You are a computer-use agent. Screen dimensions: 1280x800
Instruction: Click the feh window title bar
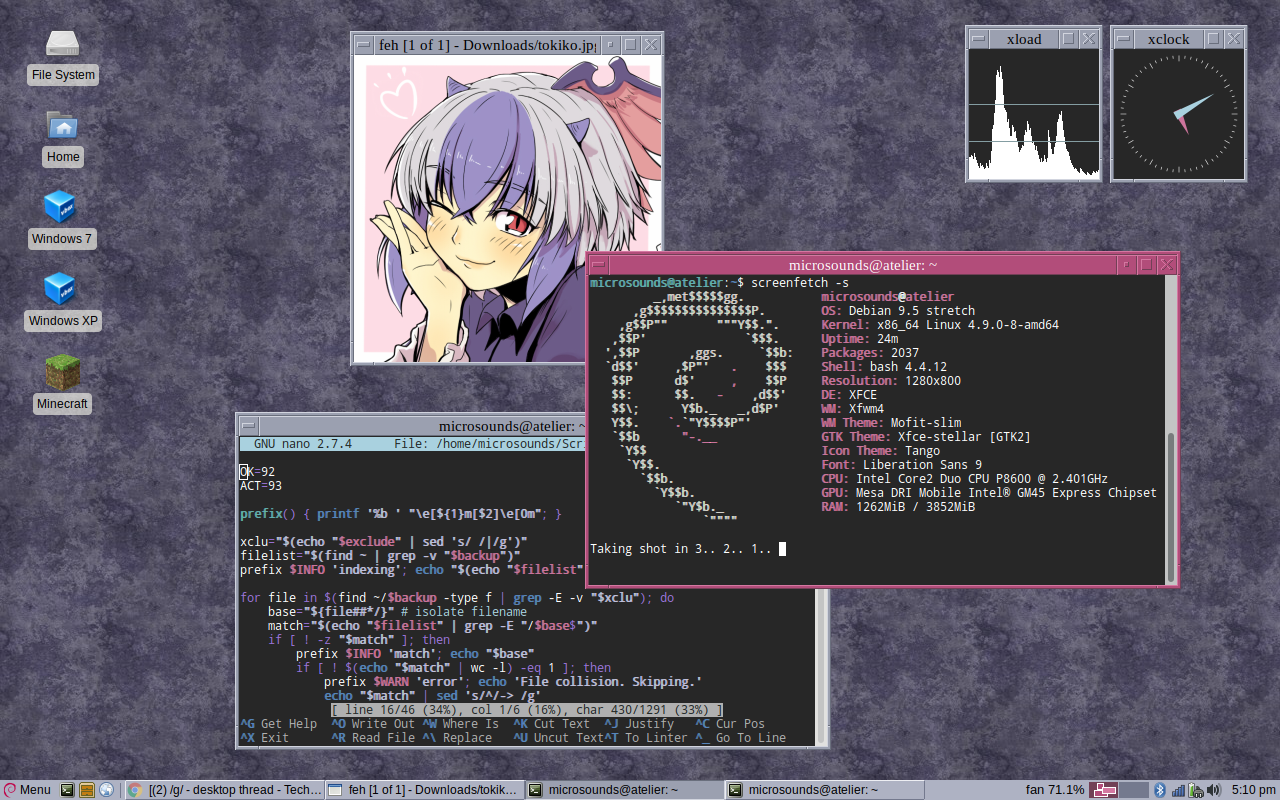(487, 45)
